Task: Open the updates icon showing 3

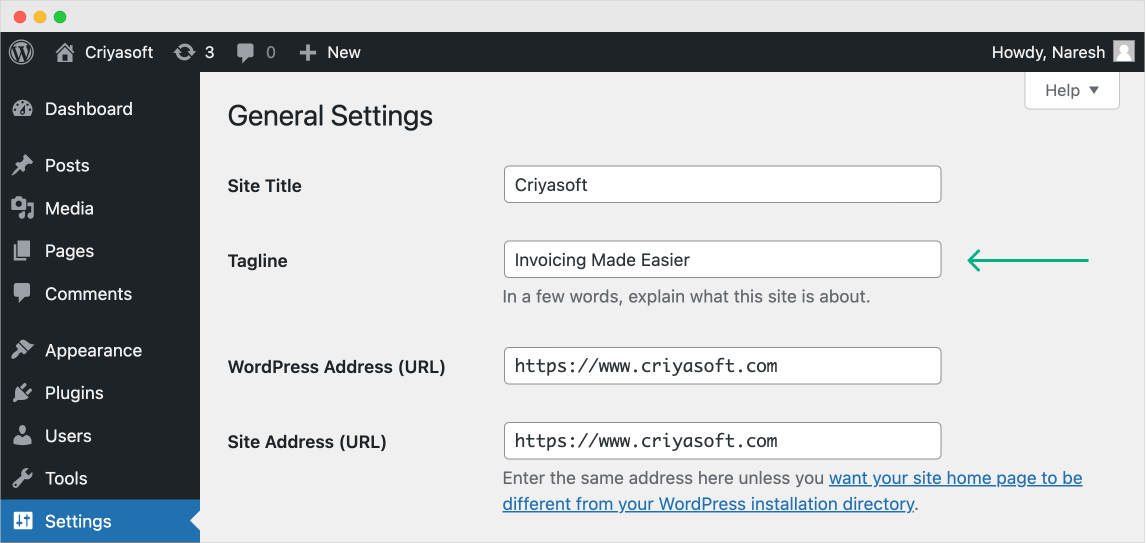Action: coord(184,53)
